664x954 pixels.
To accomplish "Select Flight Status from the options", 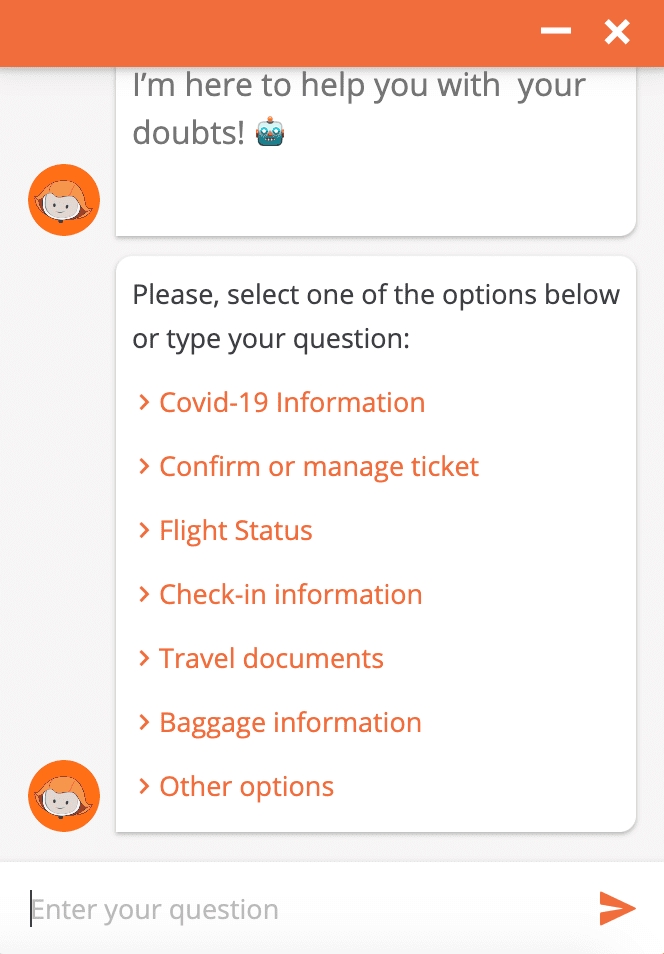I will (x=235, y=530).
